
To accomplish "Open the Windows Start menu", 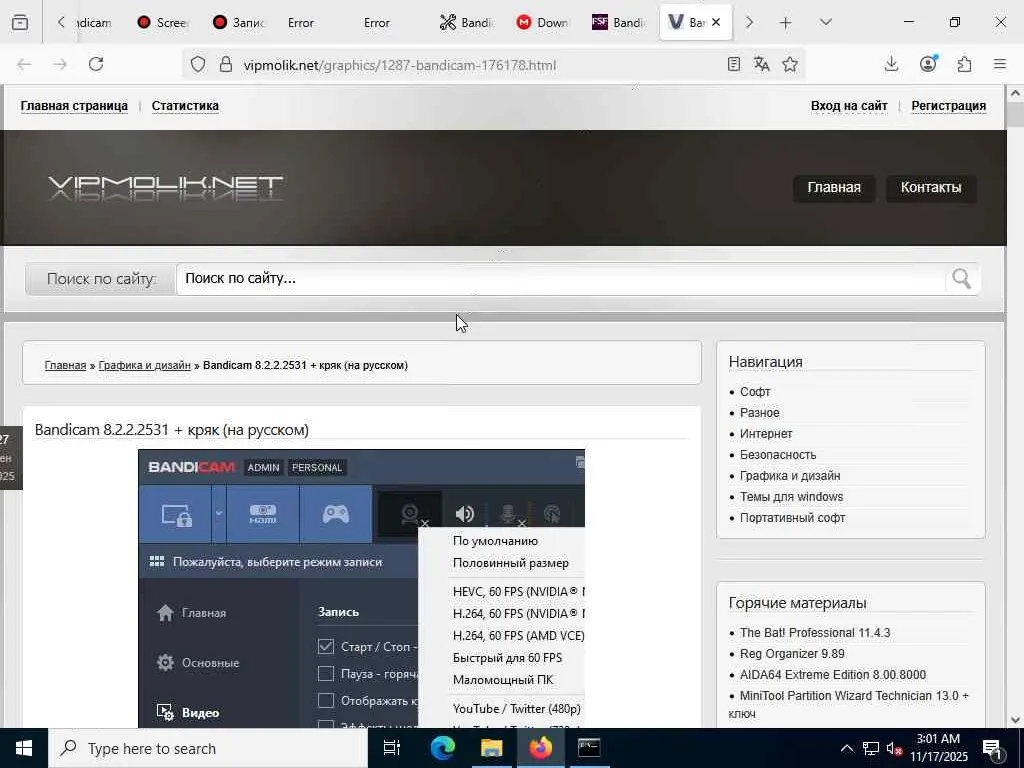I will (24, 748).
